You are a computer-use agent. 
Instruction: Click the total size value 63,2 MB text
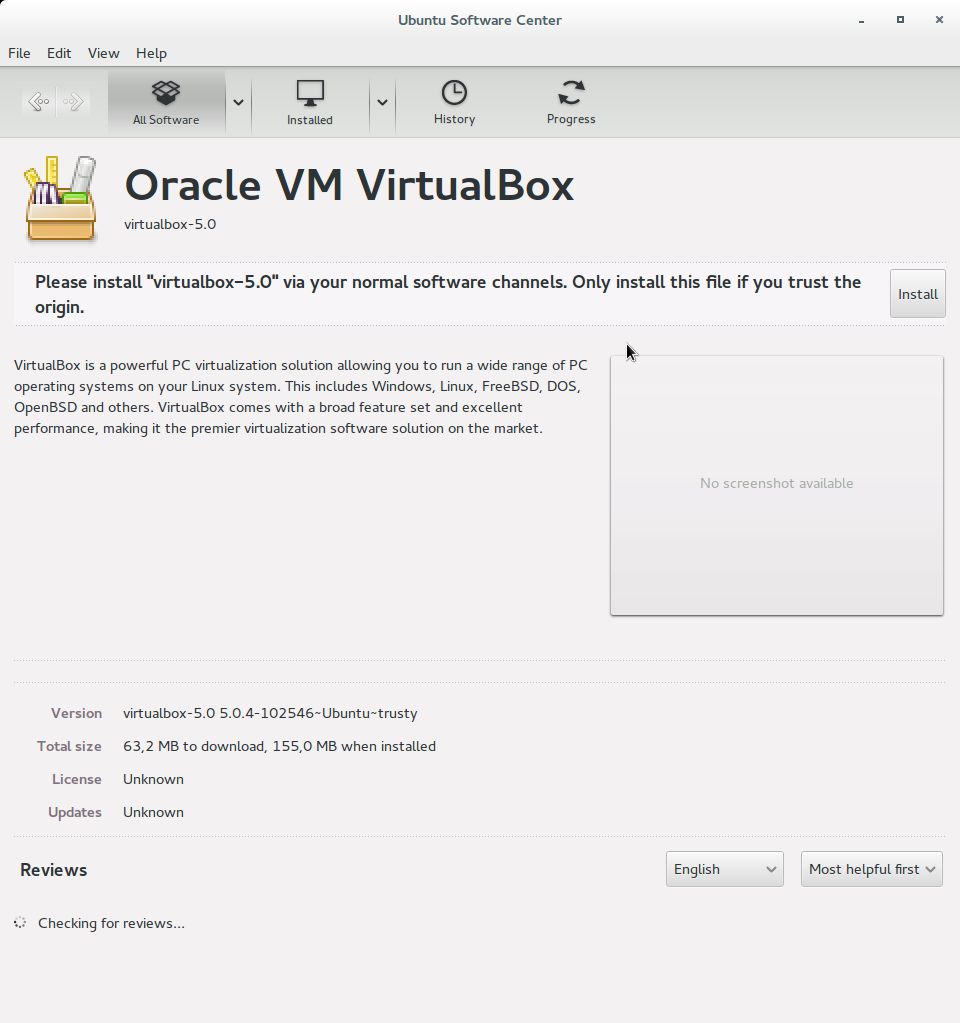[x=279, y=746]
